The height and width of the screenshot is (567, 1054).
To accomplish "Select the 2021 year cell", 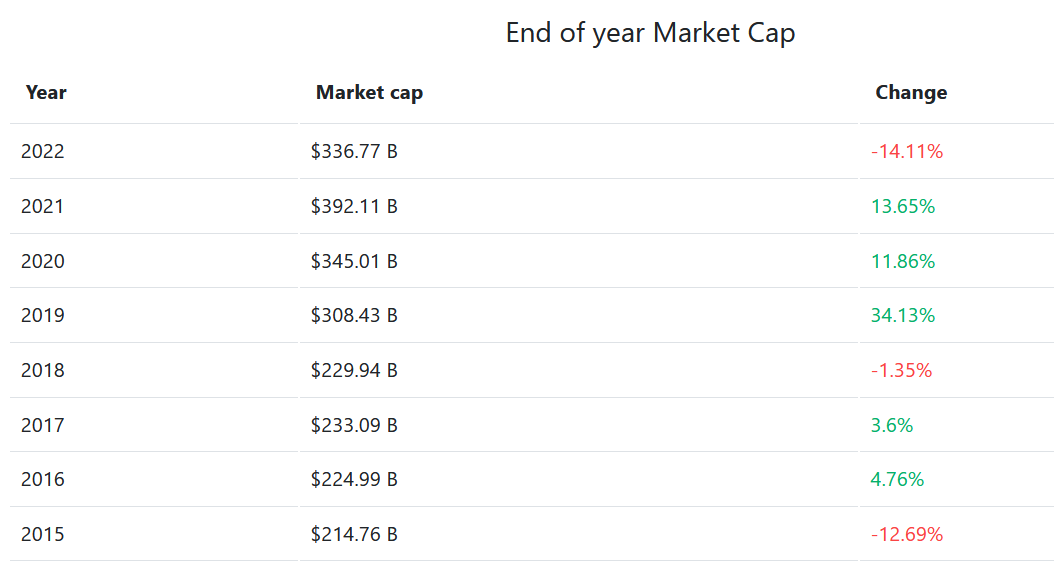I will 43,207.
